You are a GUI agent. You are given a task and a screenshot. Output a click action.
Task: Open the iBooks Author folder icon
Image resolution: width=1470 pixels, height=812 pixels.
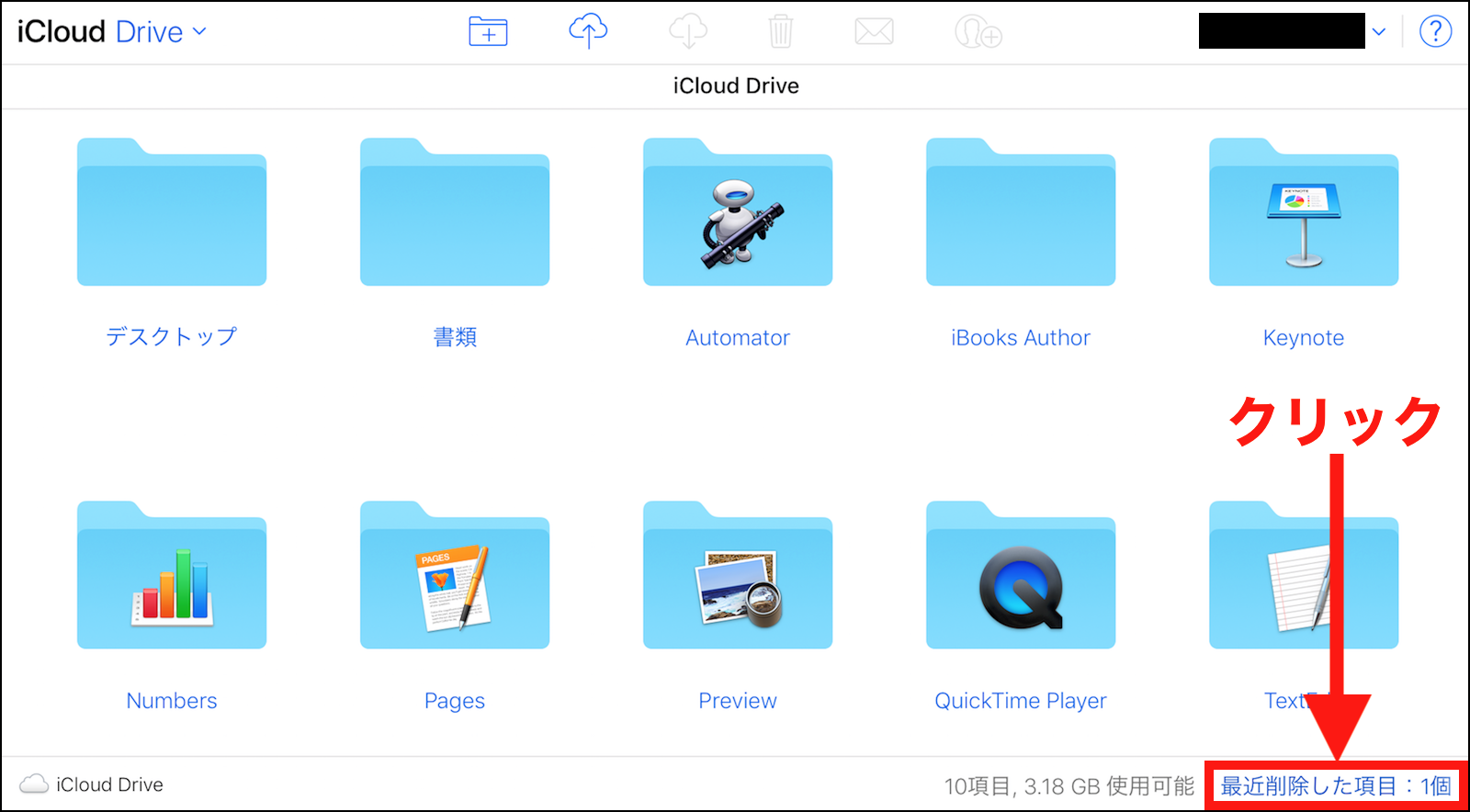click(x=1021, y=212)
